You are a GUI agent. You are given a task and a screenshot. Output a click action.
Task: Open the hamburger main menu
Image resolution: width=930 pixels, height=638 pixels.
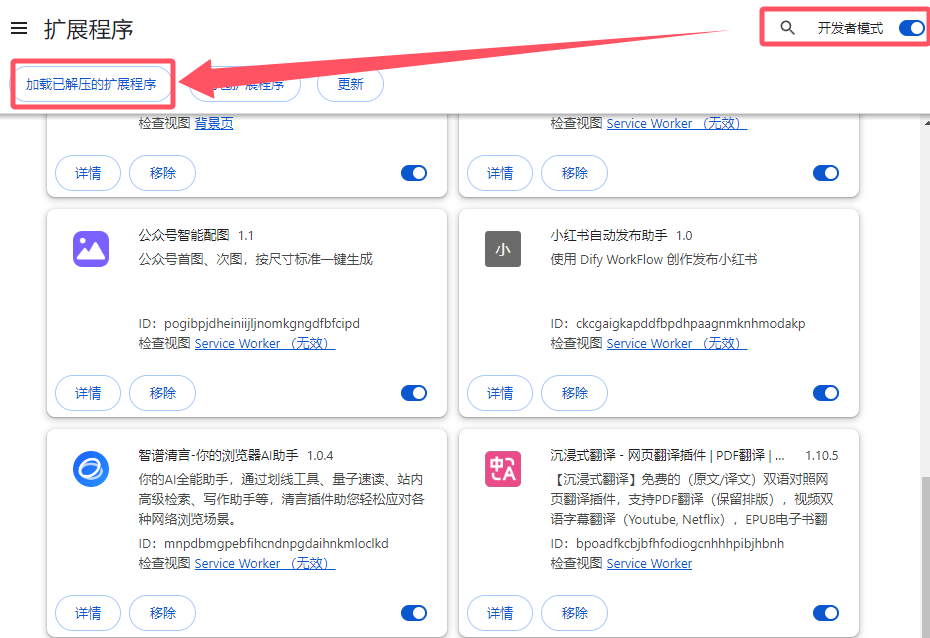(19, 28)
